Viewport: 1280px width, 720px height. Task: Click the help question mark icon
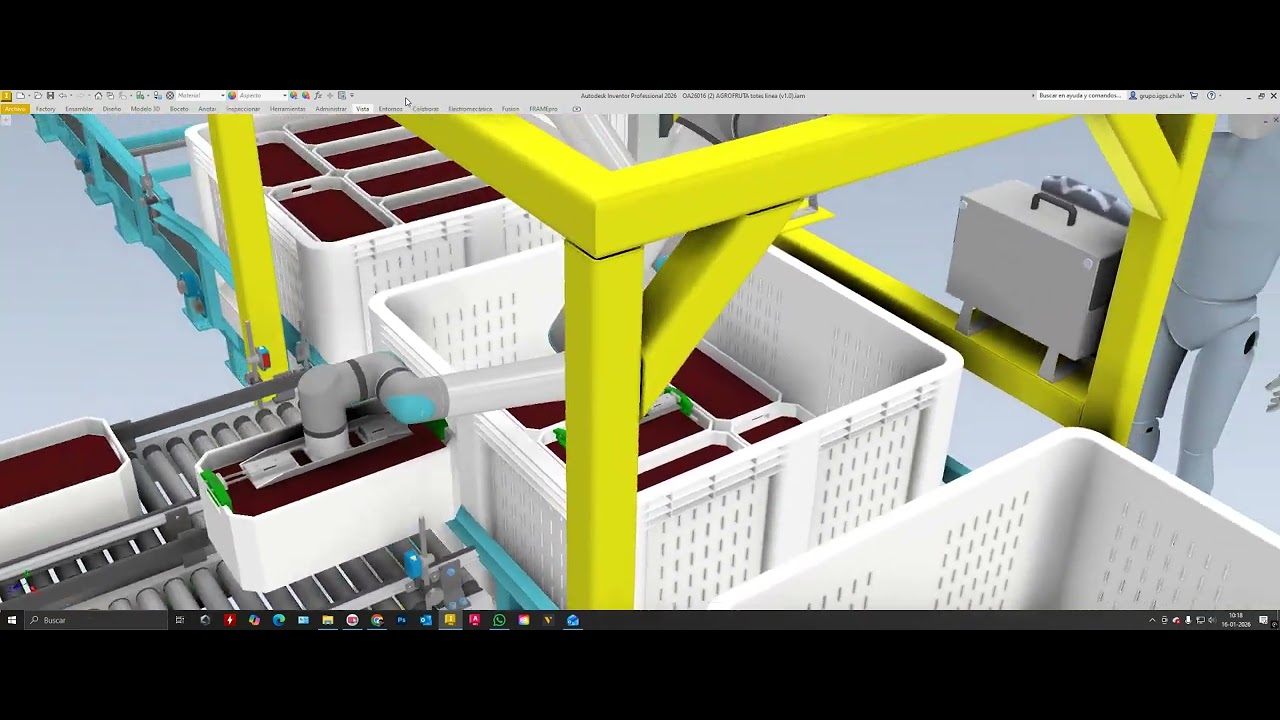point(1211,96)
